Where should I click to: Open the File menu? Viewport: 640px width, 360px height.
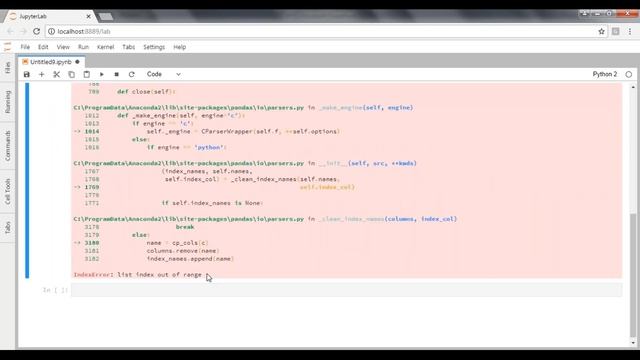click(25, 47)
